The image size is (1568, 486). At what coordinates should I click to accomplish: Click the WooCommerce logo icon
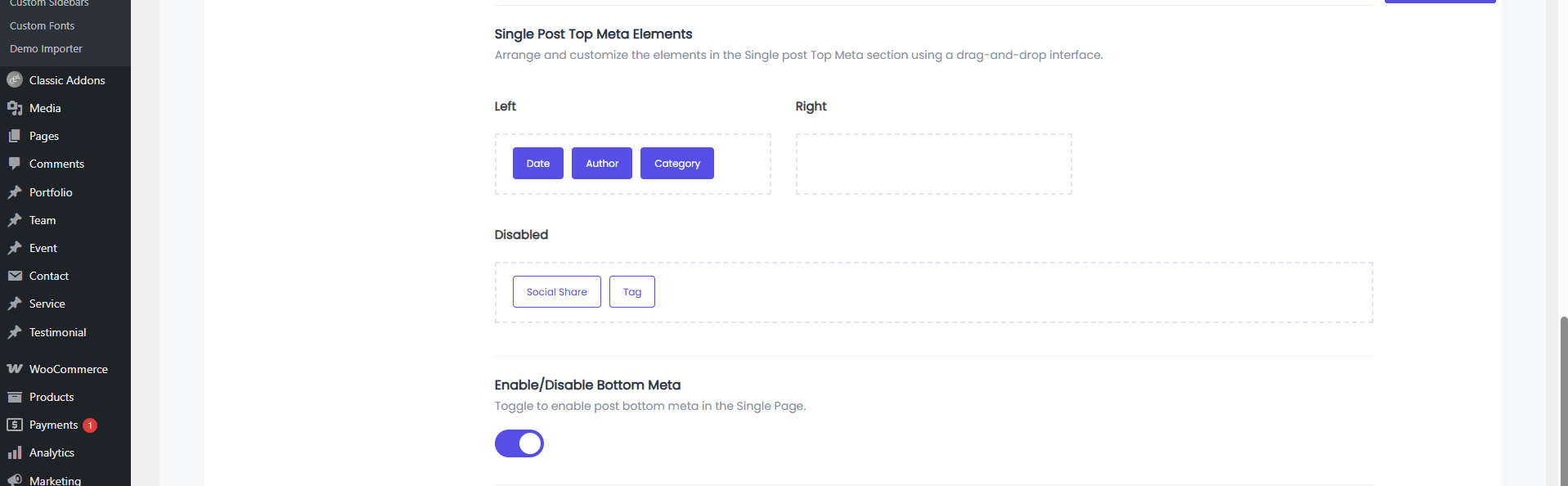pyautogui.click(x=15, y=369)
